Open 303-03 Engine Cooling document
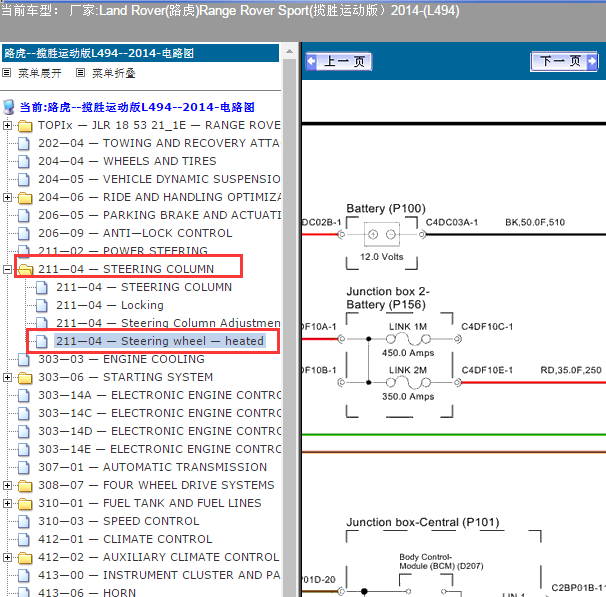 121,359
